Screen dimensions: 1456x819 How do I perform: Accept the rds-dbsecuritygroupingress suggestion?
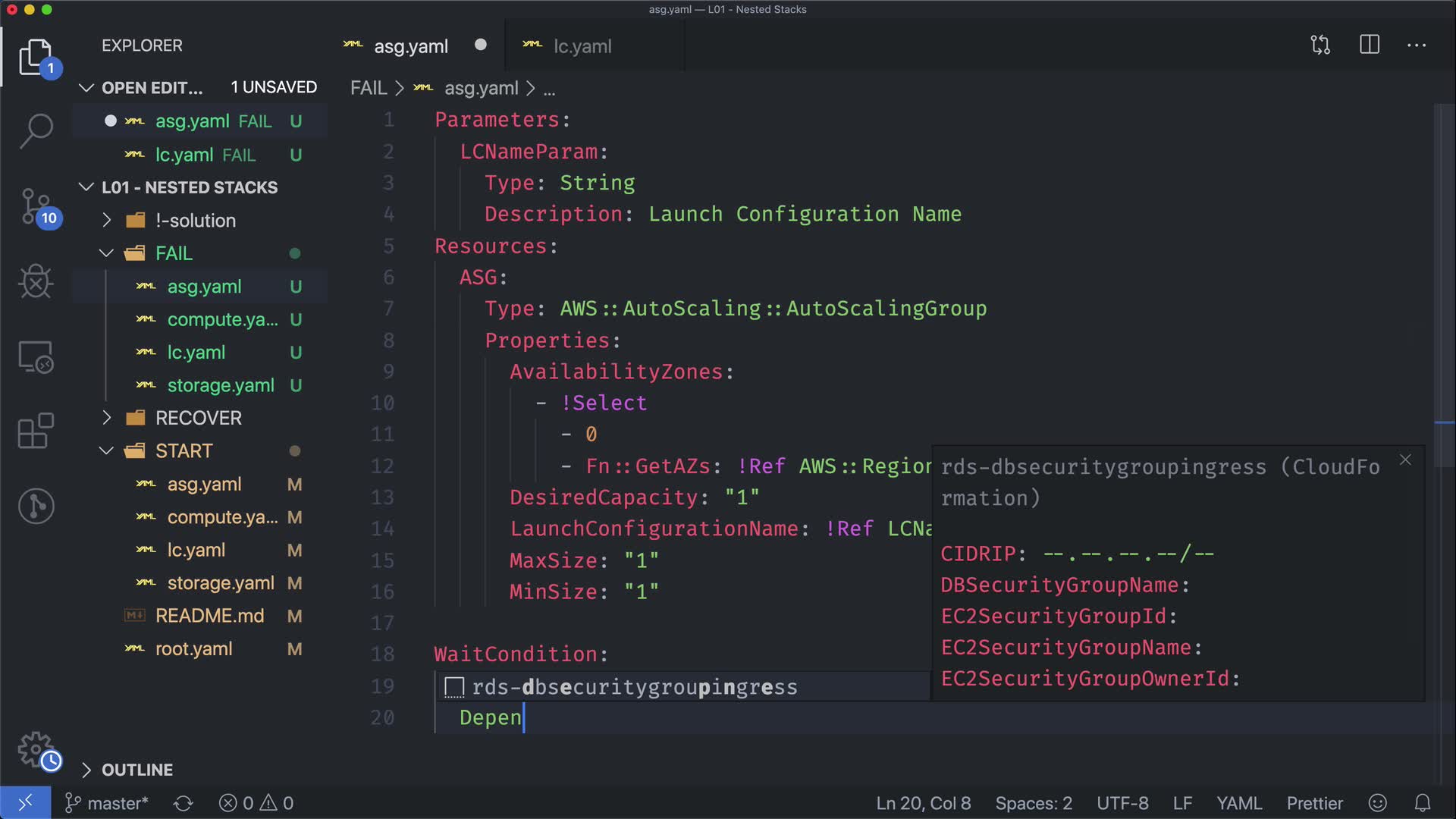(x=634, y=687)
